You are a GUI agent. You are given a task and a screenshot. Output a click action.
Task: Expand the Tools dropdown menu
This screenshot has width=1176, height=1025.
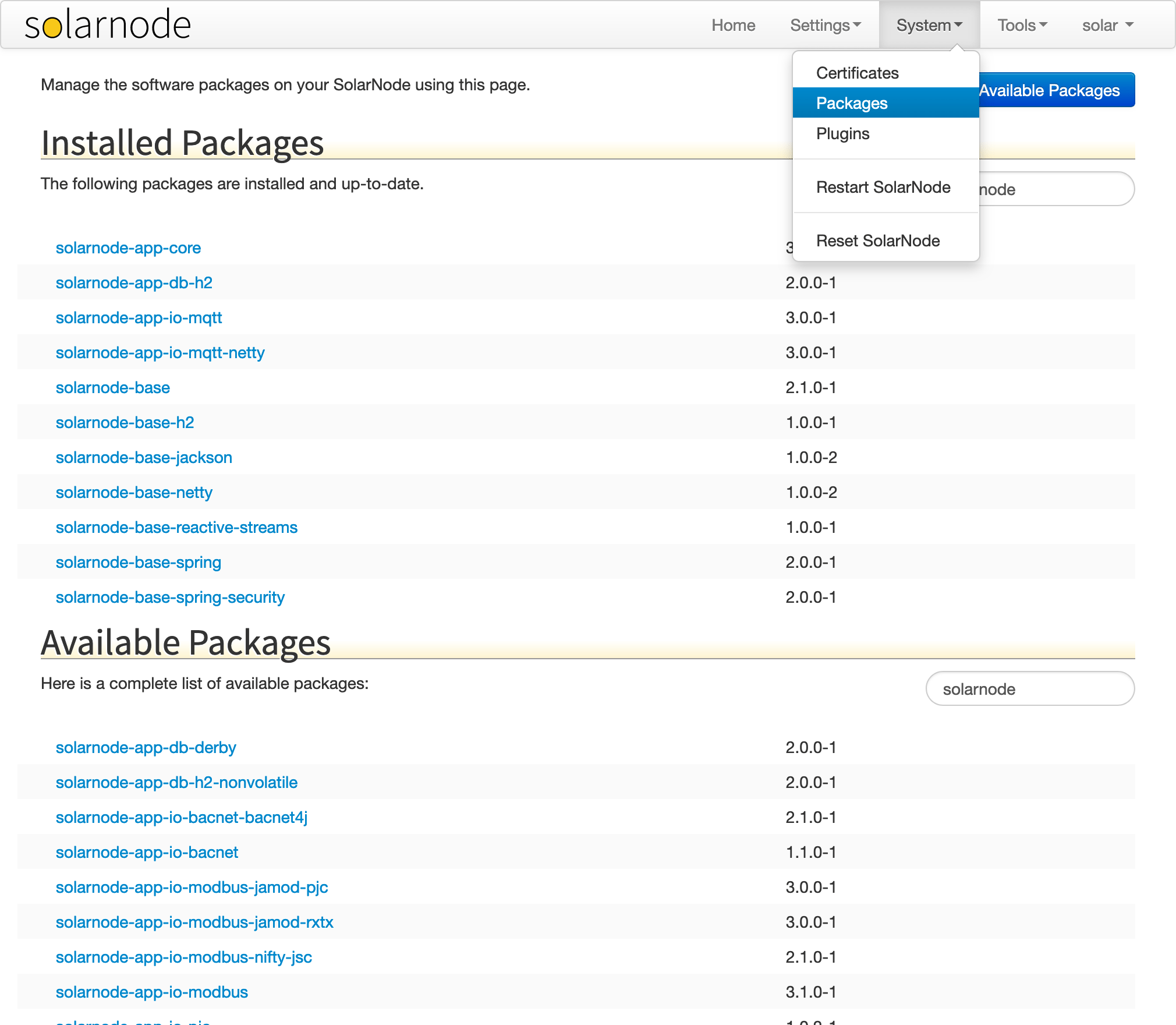(x=1022, y=25)
